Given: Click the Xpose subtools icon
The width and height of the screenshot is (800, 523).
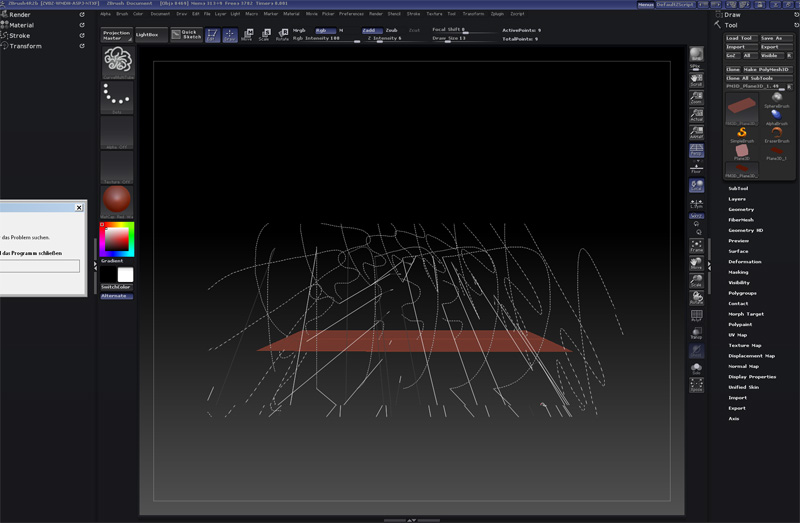Looking at the screenshot, I should click(x=696, y=385).
